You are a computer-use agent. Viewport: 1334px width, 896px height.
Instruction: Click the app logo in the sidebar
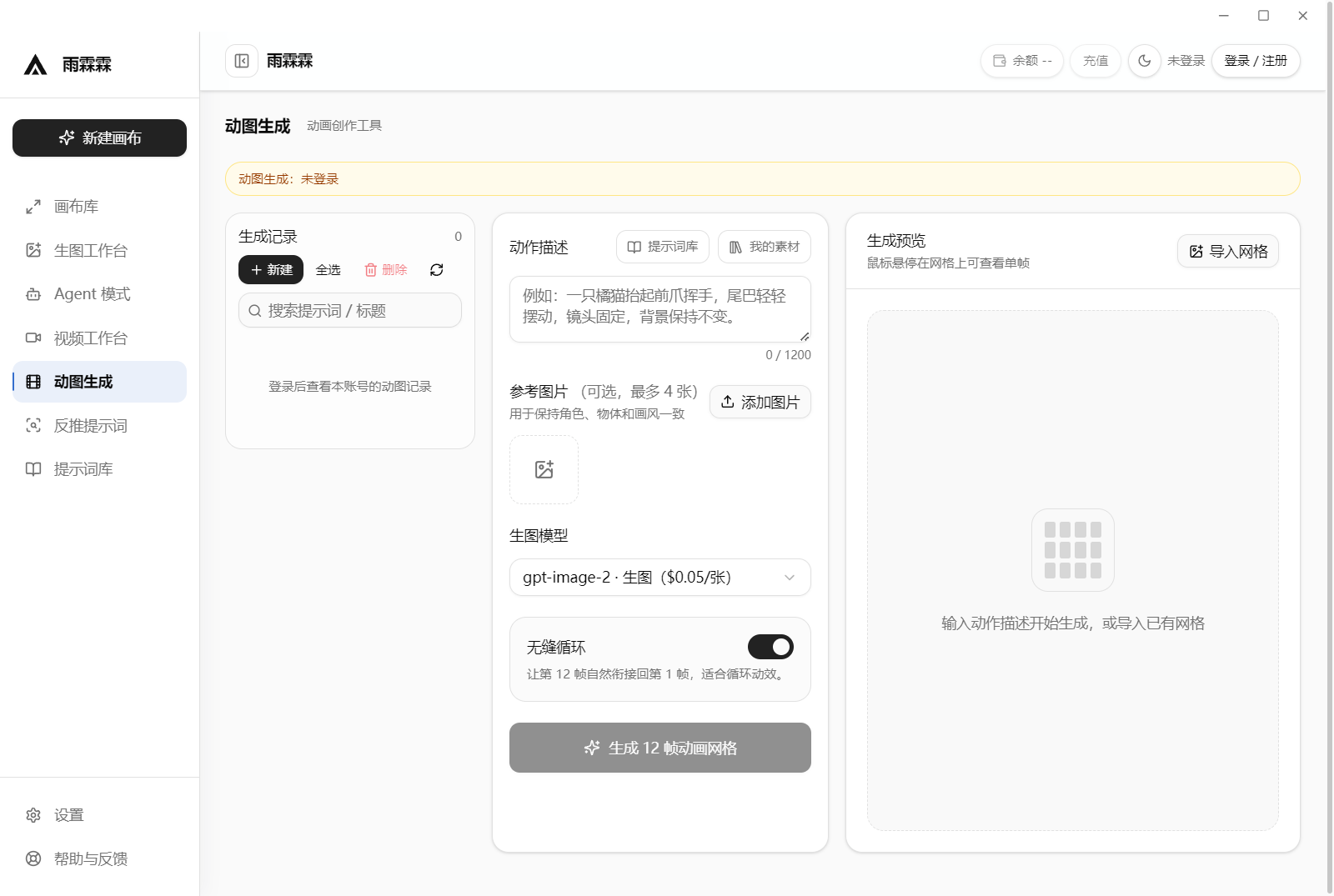pyautogui.click(x=35, y=64)
